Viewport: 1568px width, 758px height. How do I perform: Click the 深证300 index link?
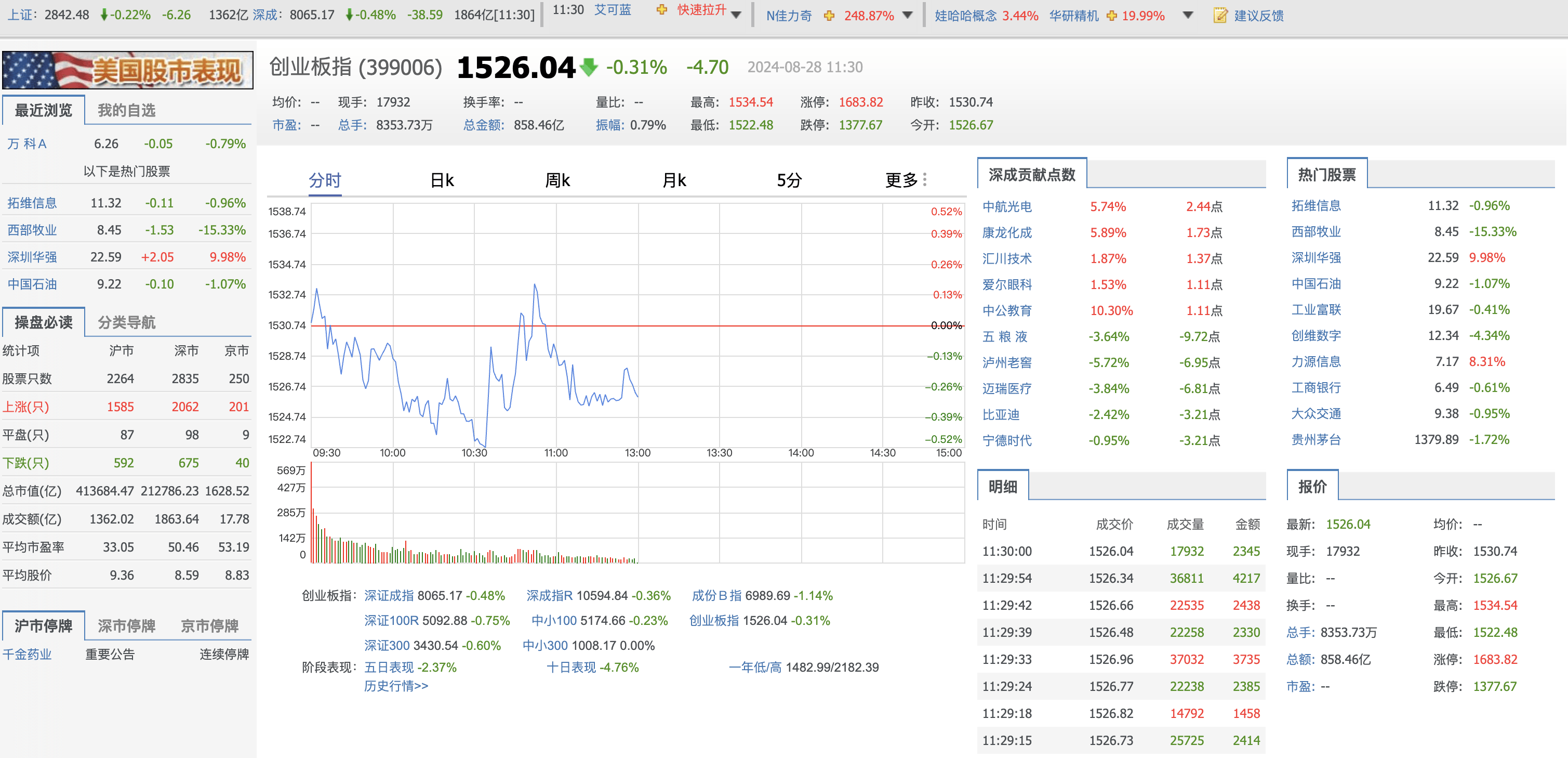387,645
